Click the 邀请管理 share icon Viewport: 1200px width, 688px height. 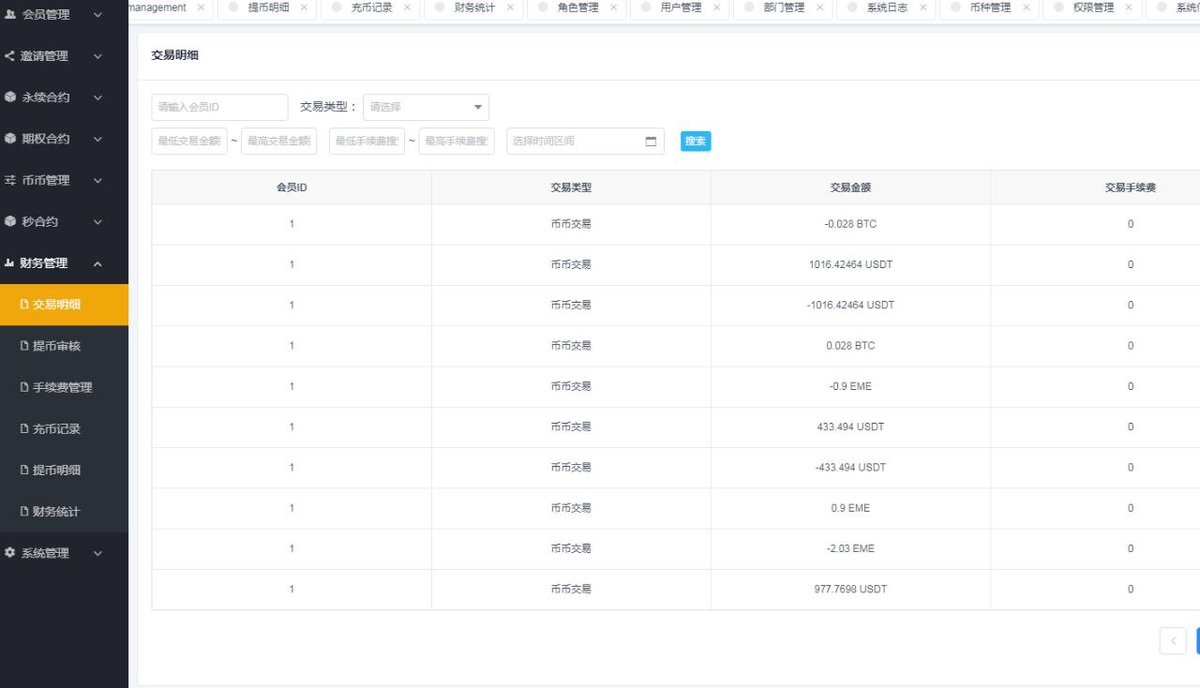(x=10, y=56)
